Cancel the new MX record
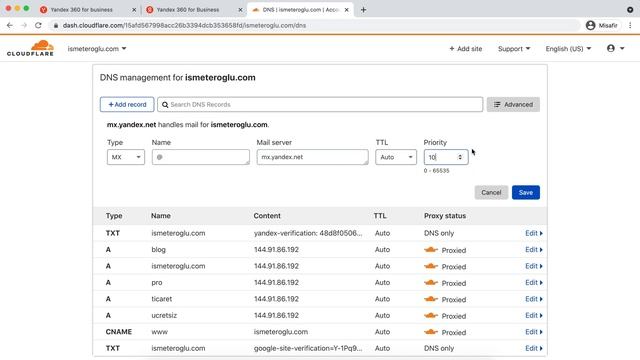Screen dimensions: 640x360 pyautogui.click(x=491, y=192)
